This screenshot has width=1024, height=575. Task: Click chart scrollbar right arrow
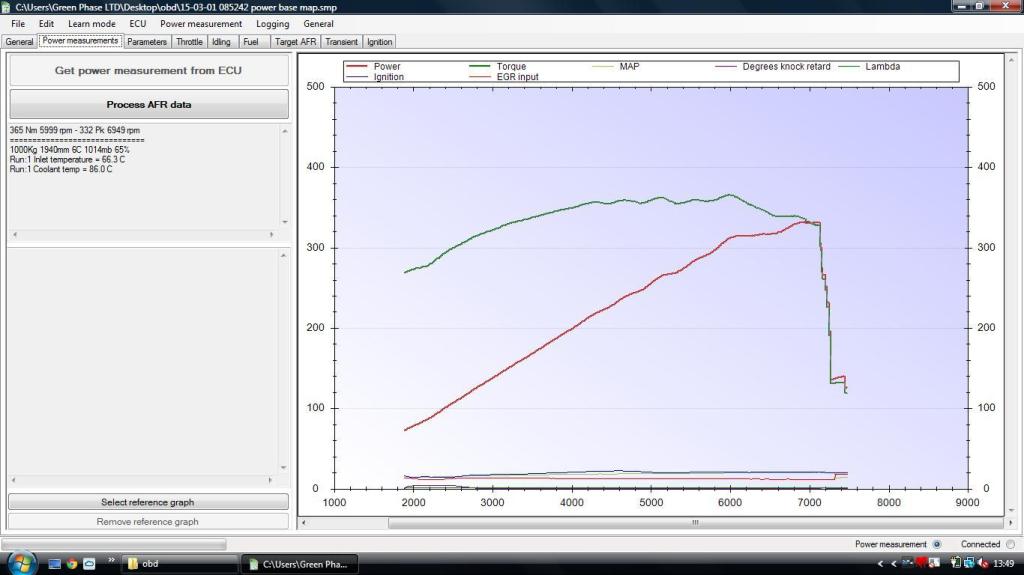(1010, 523)
